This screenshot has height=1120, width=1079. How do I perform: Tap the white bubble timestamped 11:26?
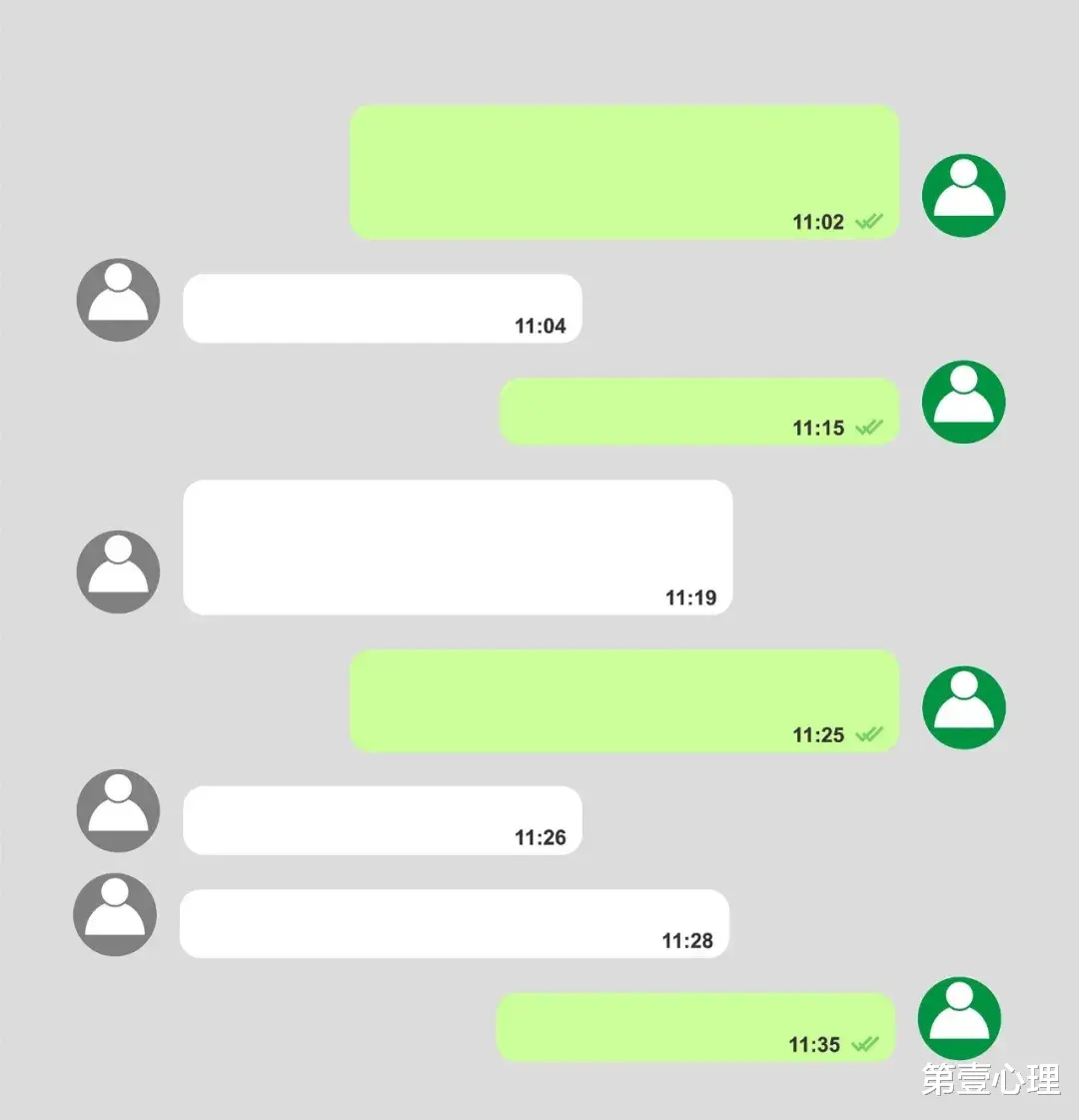(383, 820)
